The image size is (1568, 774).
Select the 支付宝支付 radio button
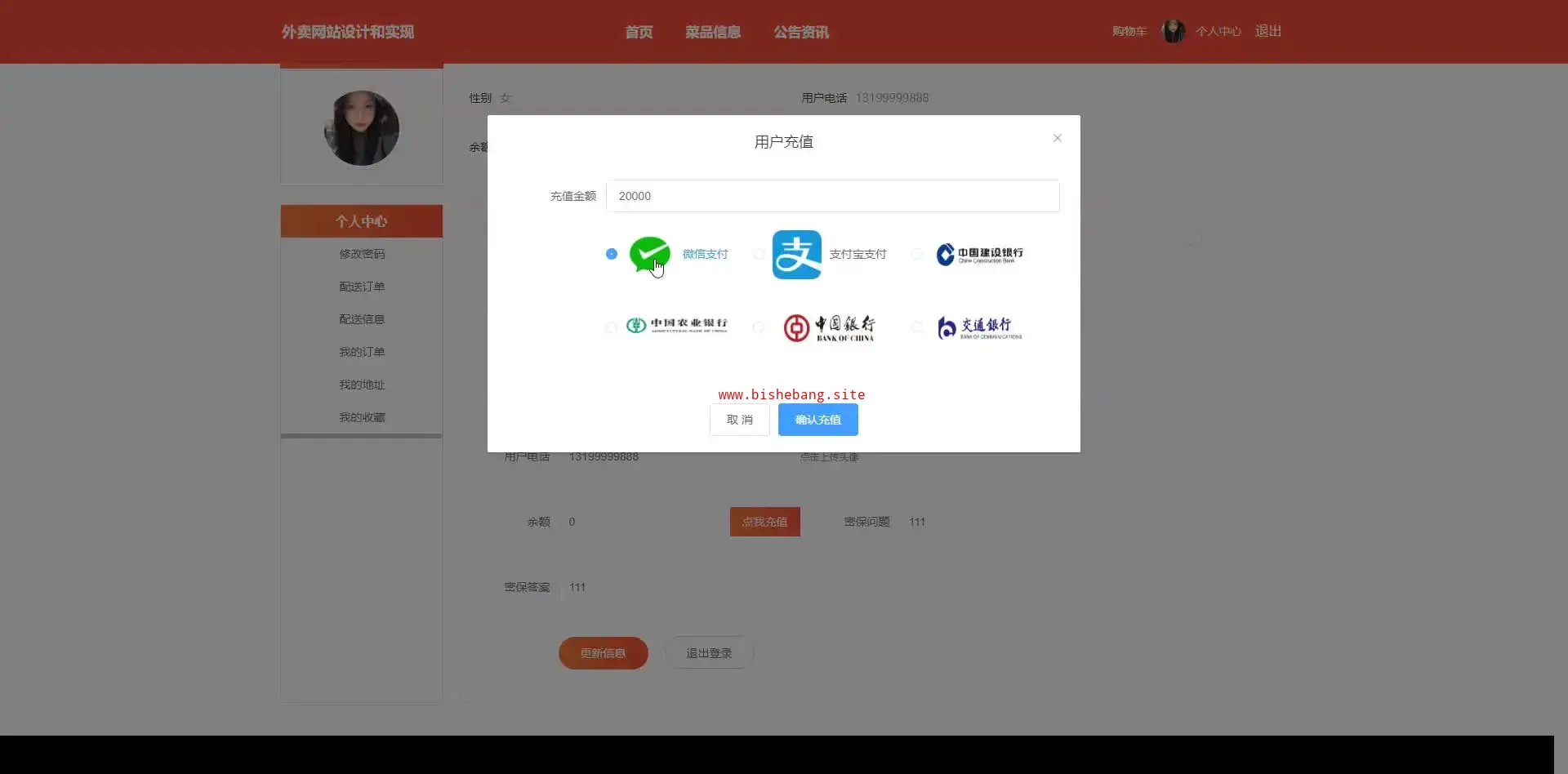coord(759,254)
